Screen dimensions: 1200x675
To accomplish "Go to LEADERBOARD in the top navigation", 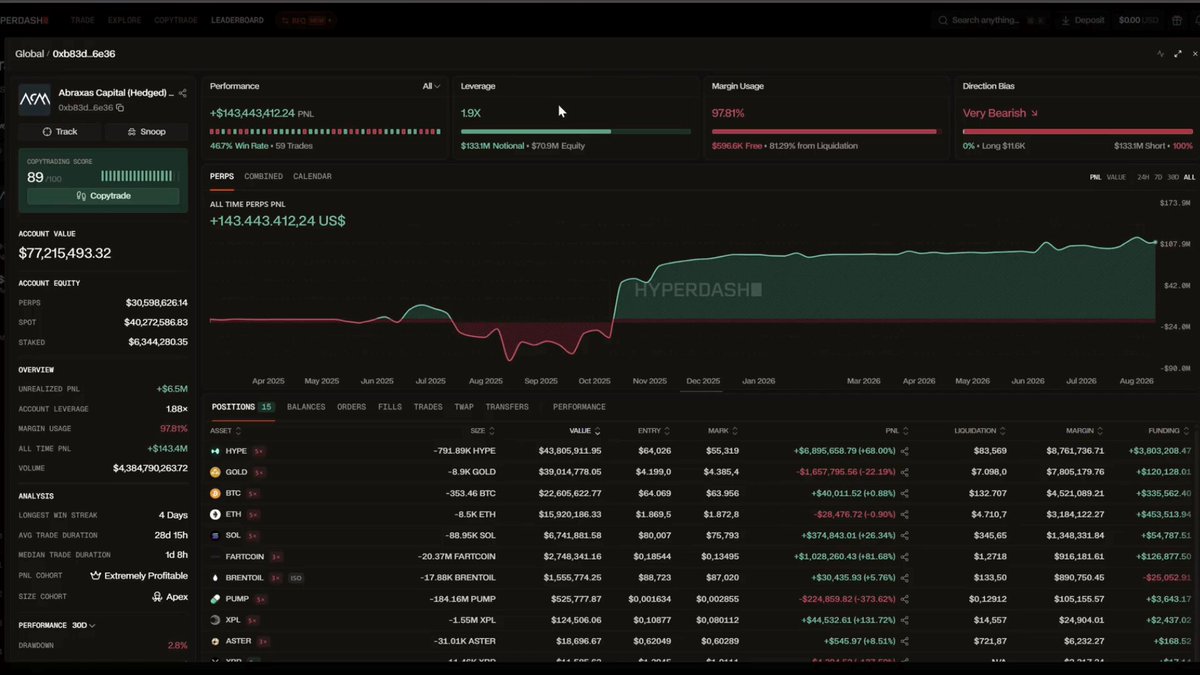I will (x=237, y=20).
